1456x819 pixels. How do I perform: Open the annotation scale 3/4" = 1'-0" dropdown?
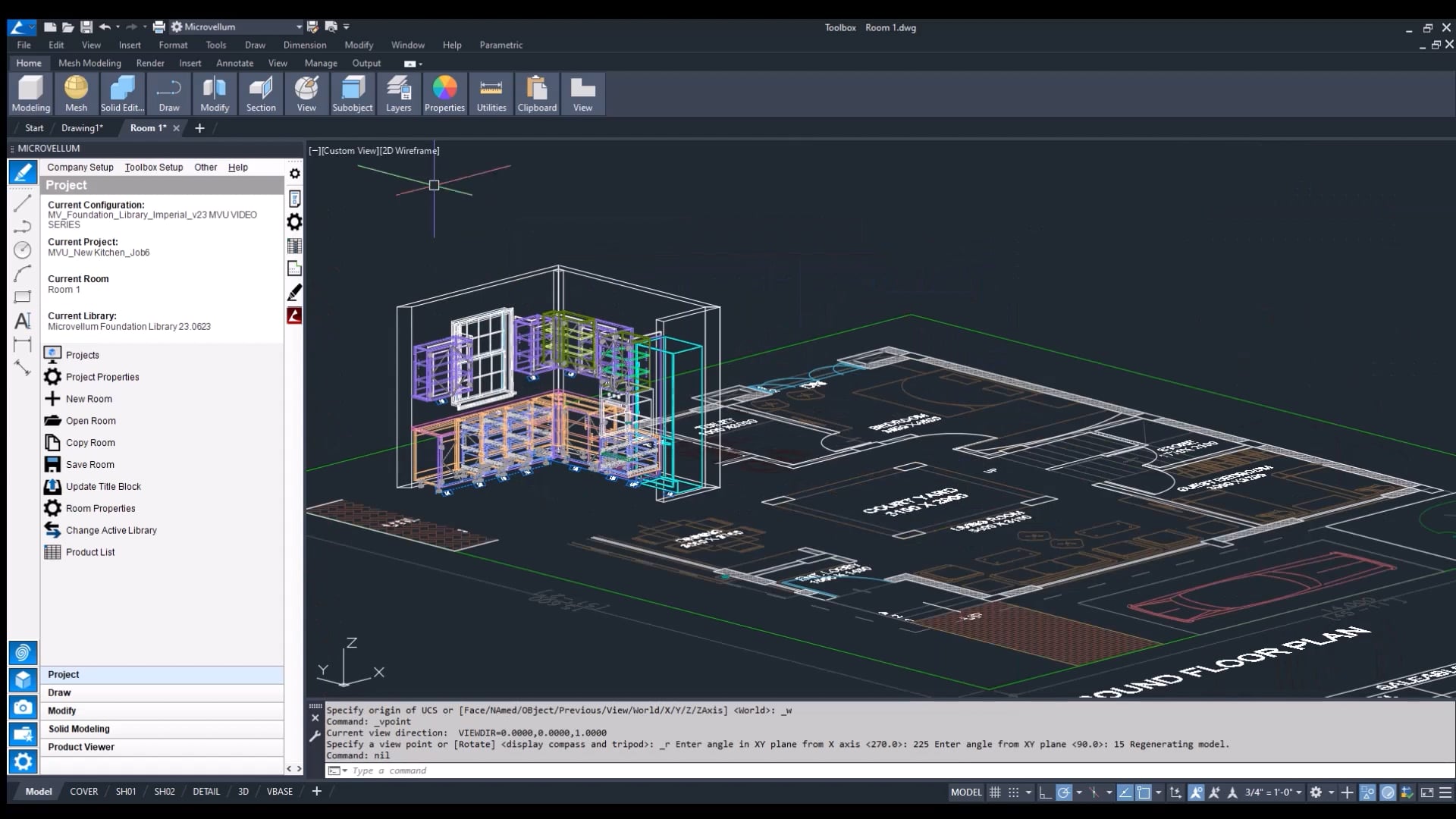1273,792
